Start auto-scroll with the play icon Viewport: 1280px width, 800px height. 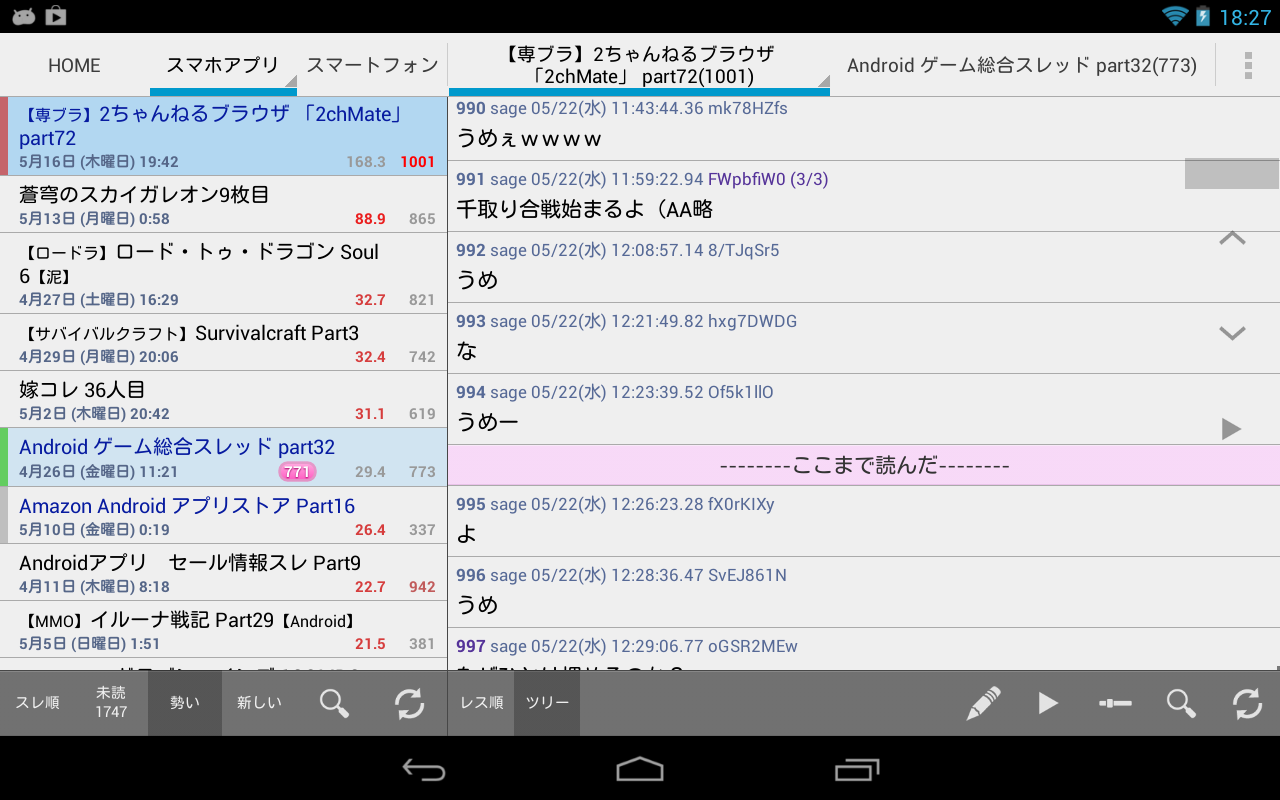point(1048,703)
